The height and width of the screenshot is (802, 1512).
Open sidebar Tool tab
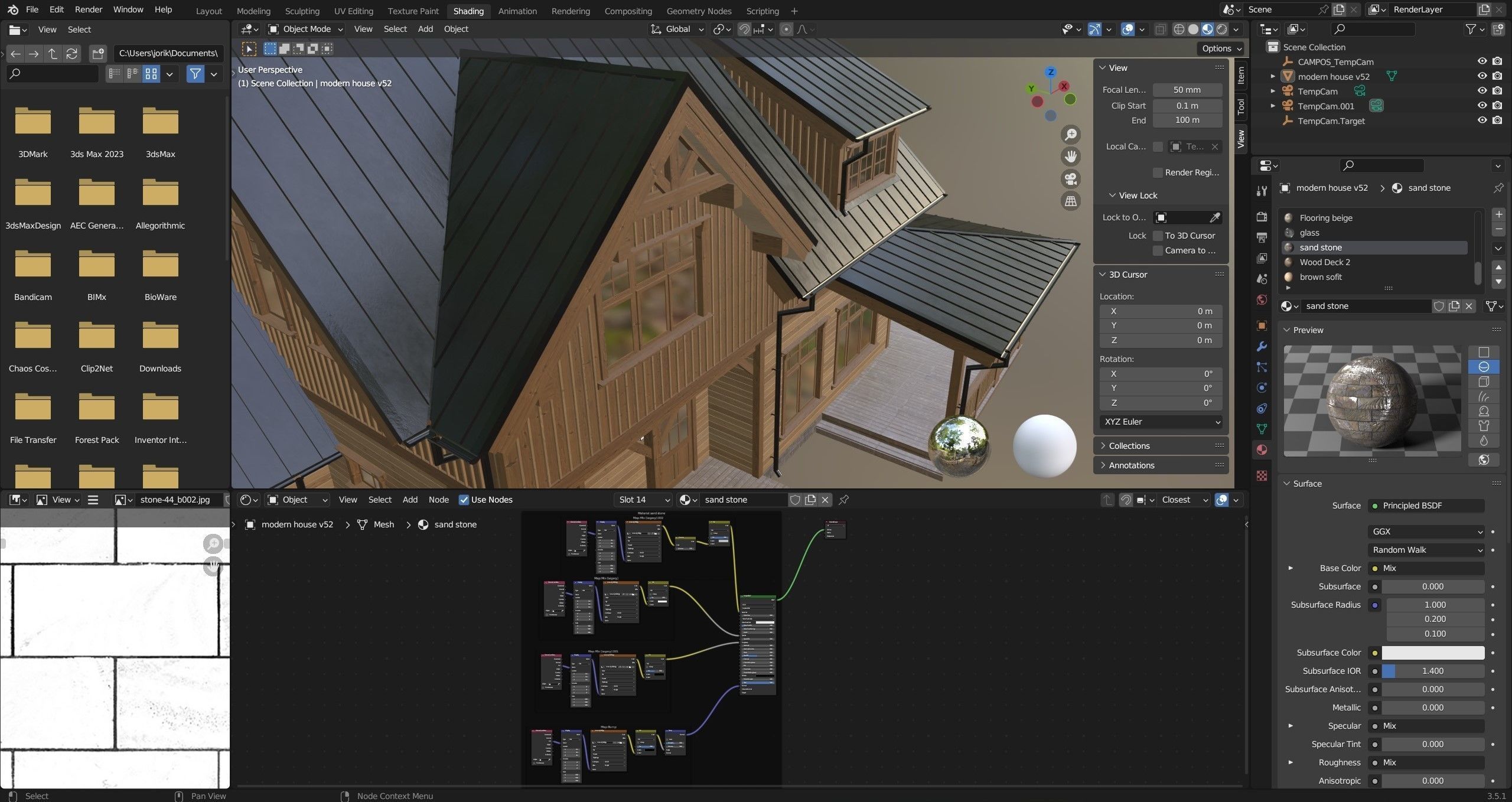[1240, 106]
